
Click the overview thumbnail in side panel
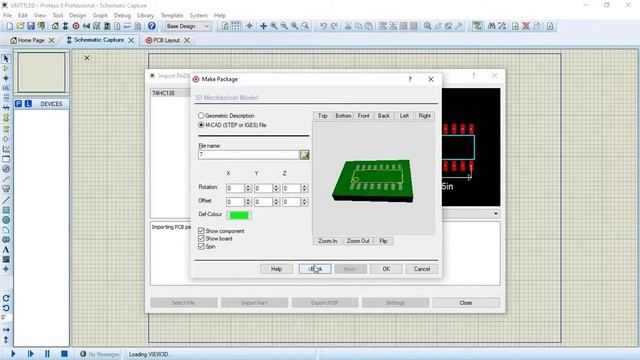[41, 72]
